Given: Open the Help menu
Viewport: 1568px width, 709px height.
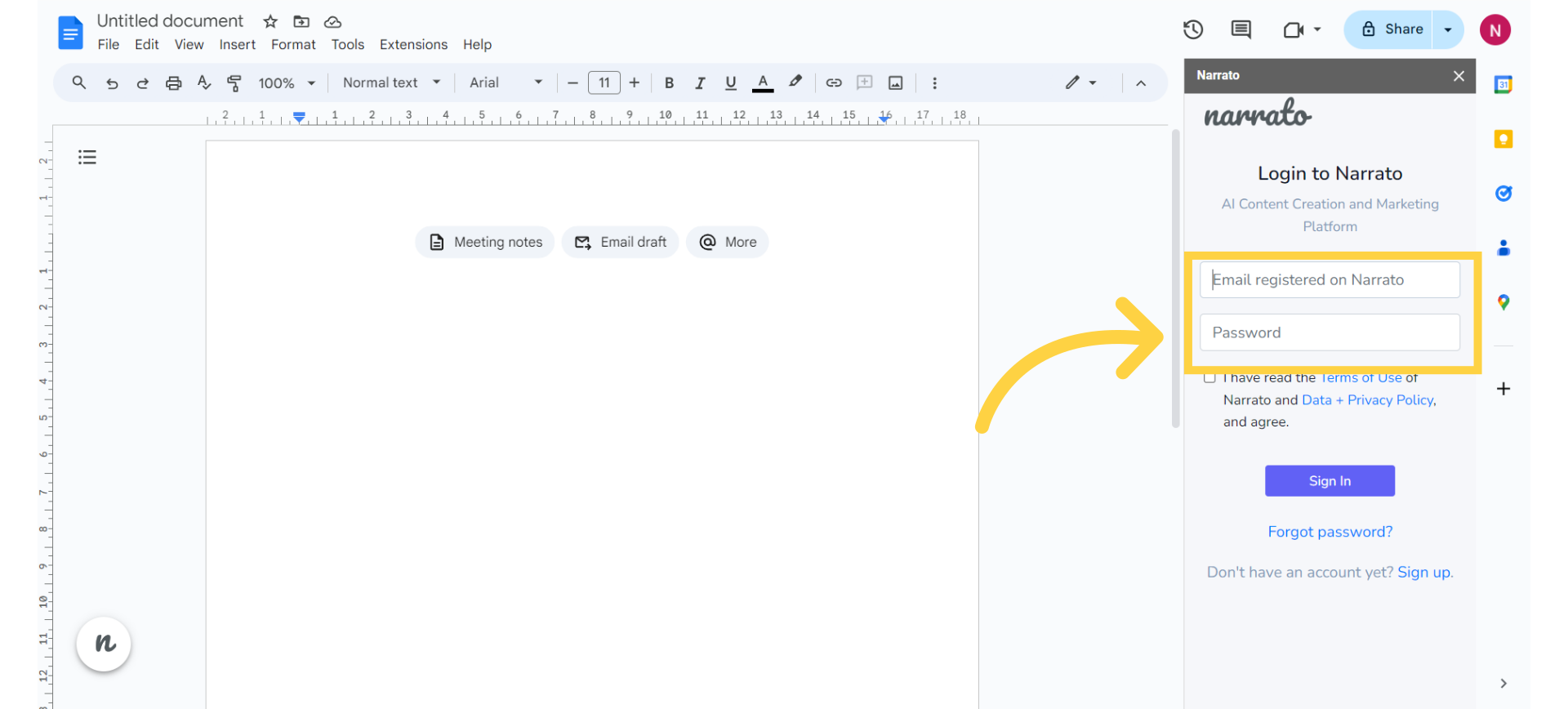Looking at the screenshot, I should 478,45.
